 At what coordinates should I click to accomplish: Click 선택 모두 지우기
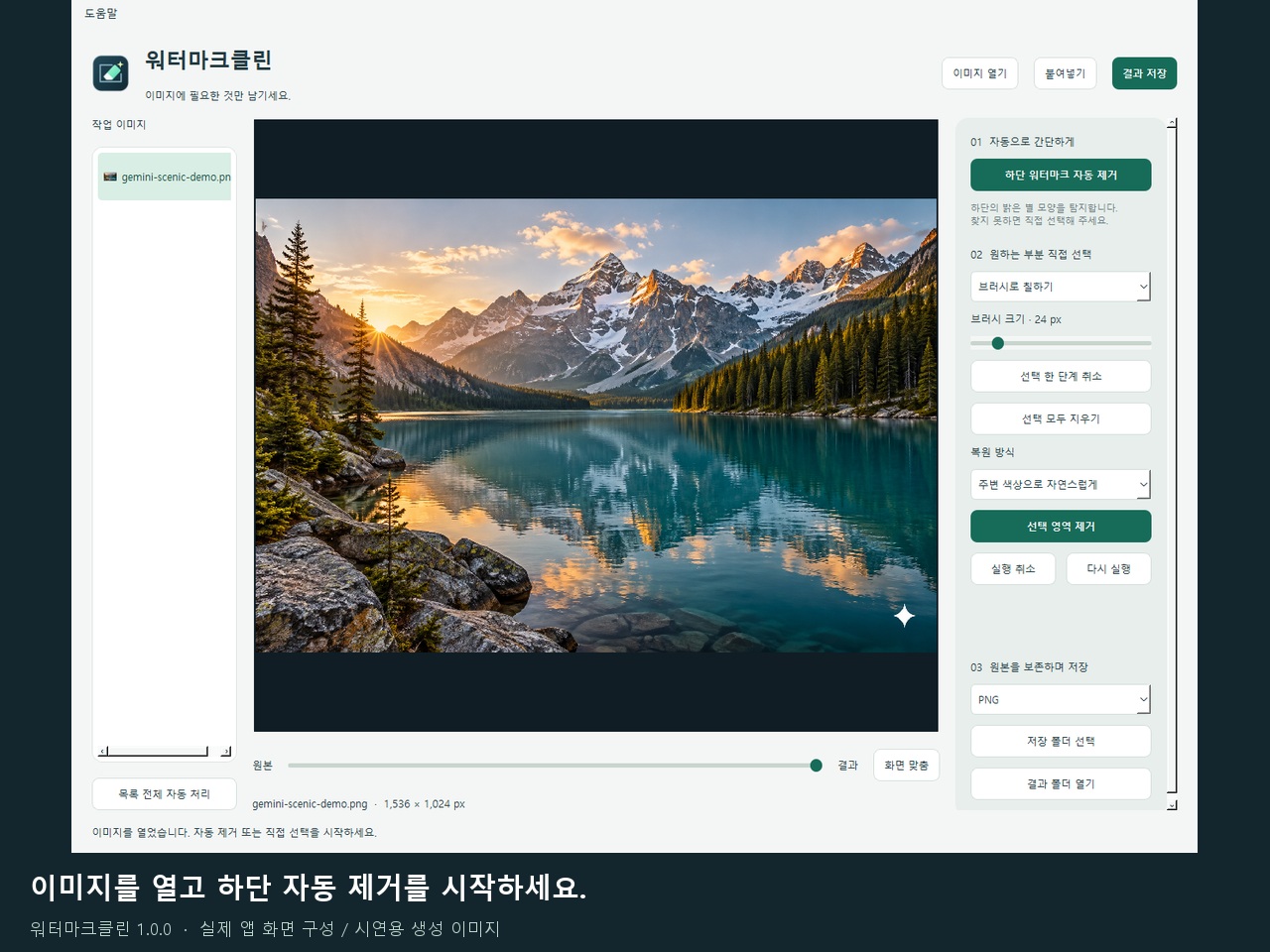pos(1061,418)
